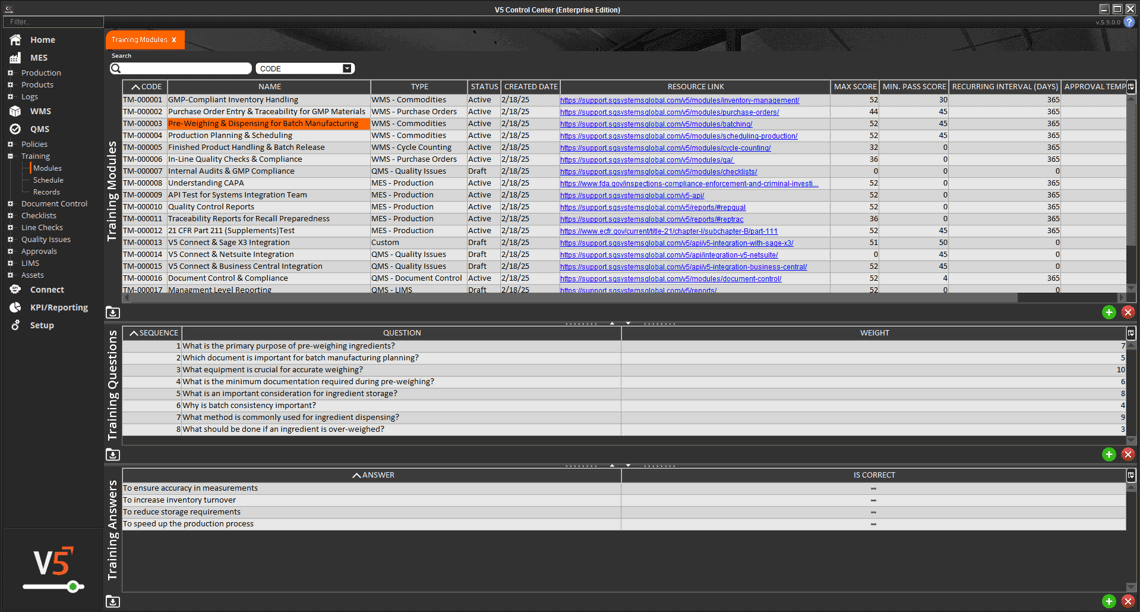Click the help question mark icon
Viewport: 1140px width, 612px height.
pos(1129,22)
